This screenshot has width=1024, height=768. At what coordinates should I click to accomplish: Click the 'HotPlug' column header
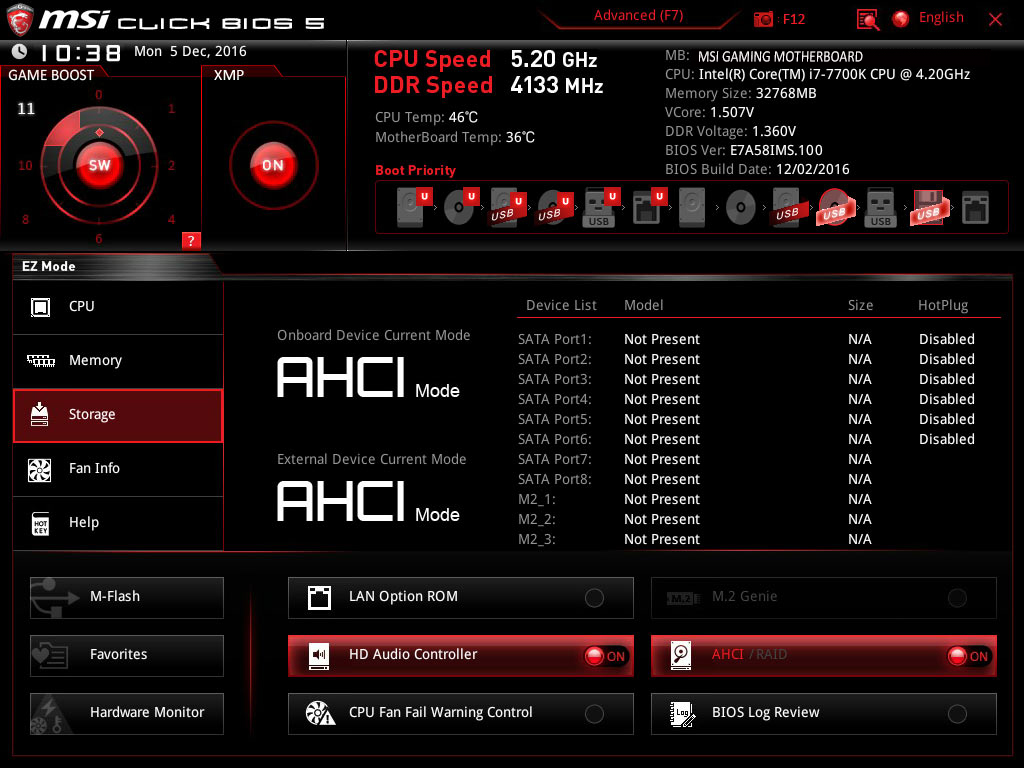tap(942, 305)
